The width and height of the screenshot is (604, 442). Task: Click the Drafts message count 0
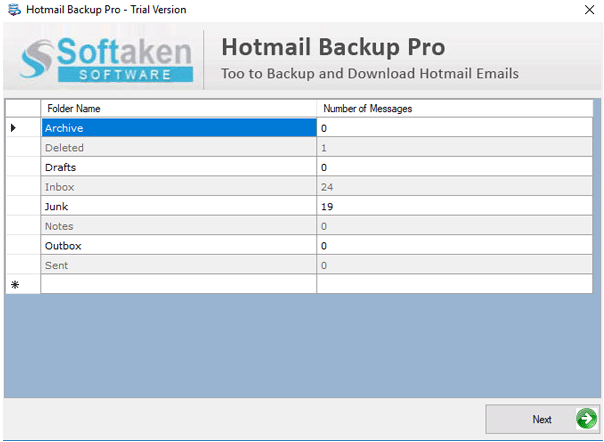(x=455, y=167)
